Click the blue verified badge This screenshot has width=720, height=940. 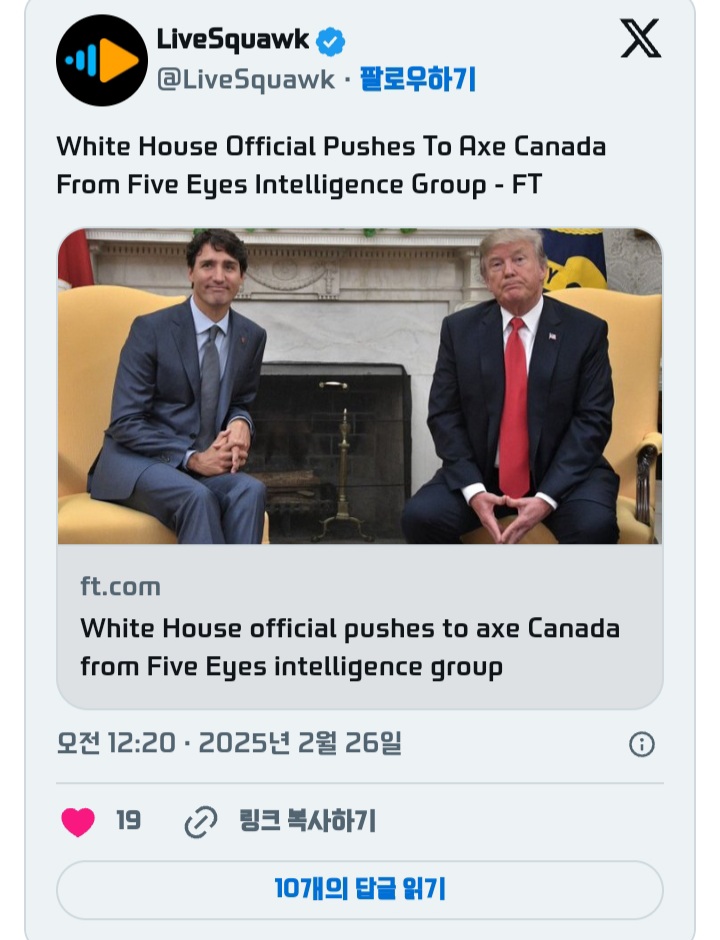pyautogui.click(x=331, y=42)
